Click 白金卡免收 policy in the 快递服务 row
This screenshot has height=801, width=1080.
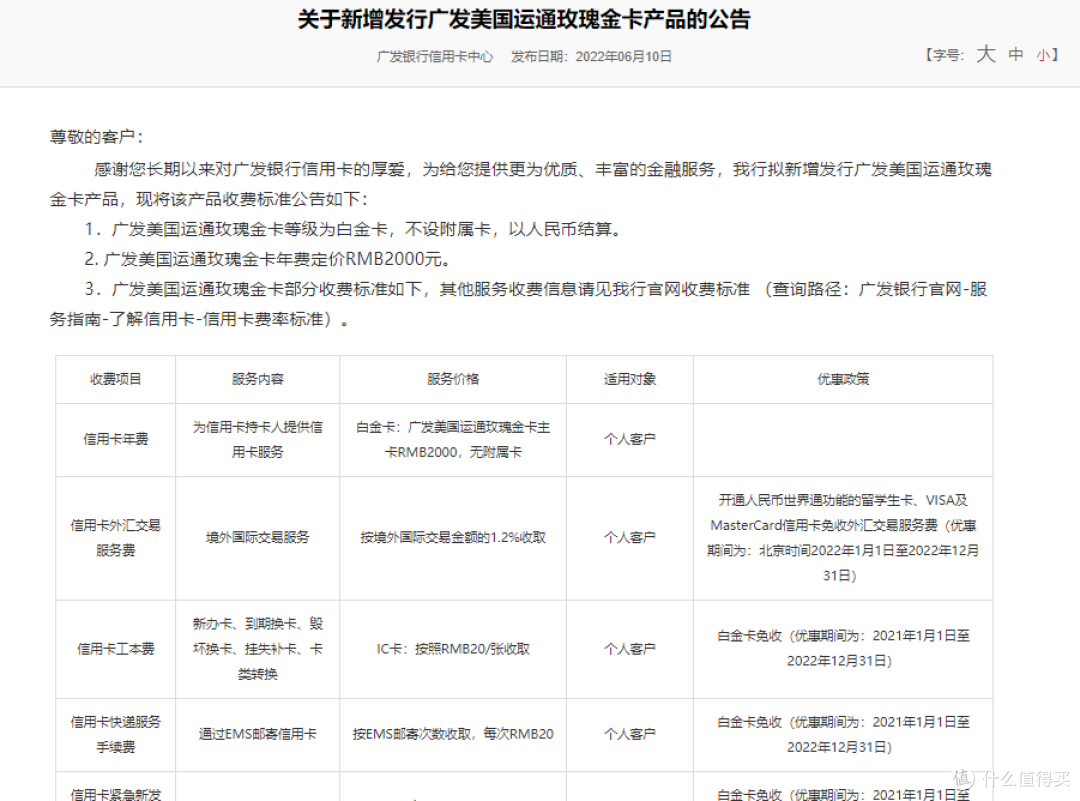pyautogui.click(x=843, y=734)
